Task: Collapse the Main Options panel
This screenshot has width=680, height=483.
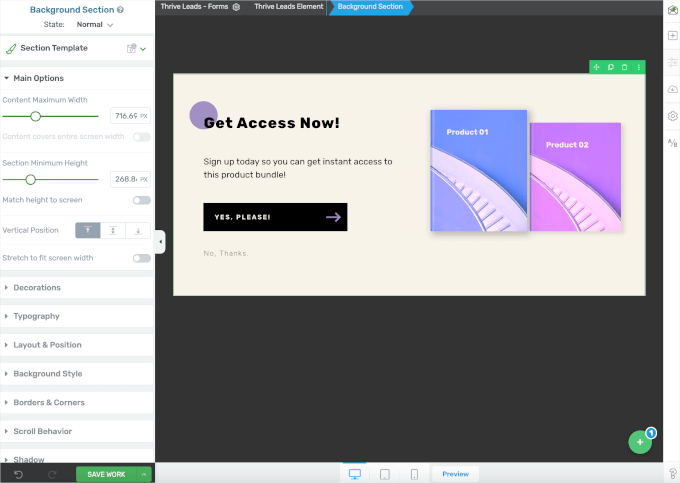Action: pyautogui.click(x=77, y=78)
